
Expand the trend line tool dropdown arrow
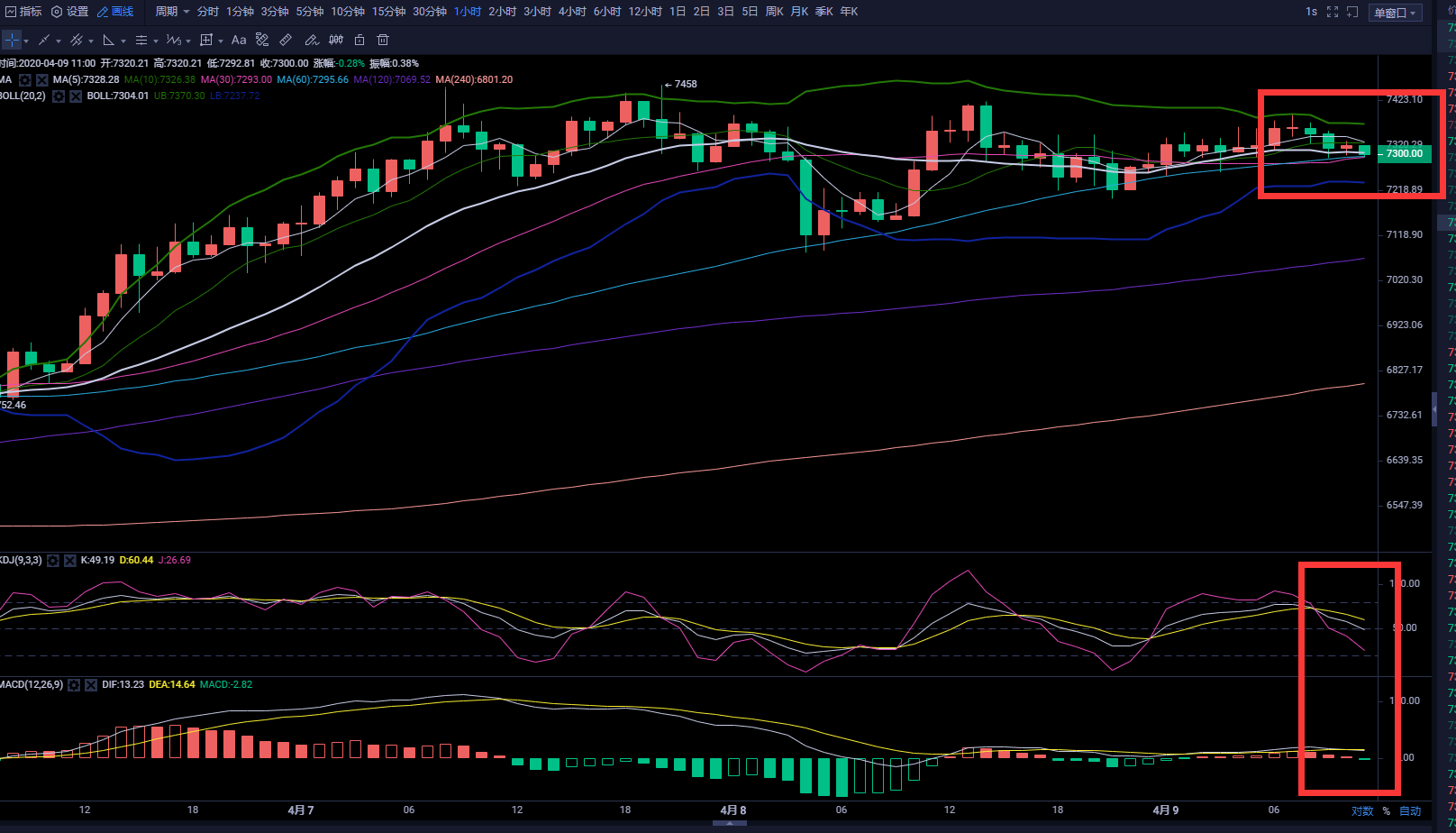pyautogui.click(x=59, y=41)
